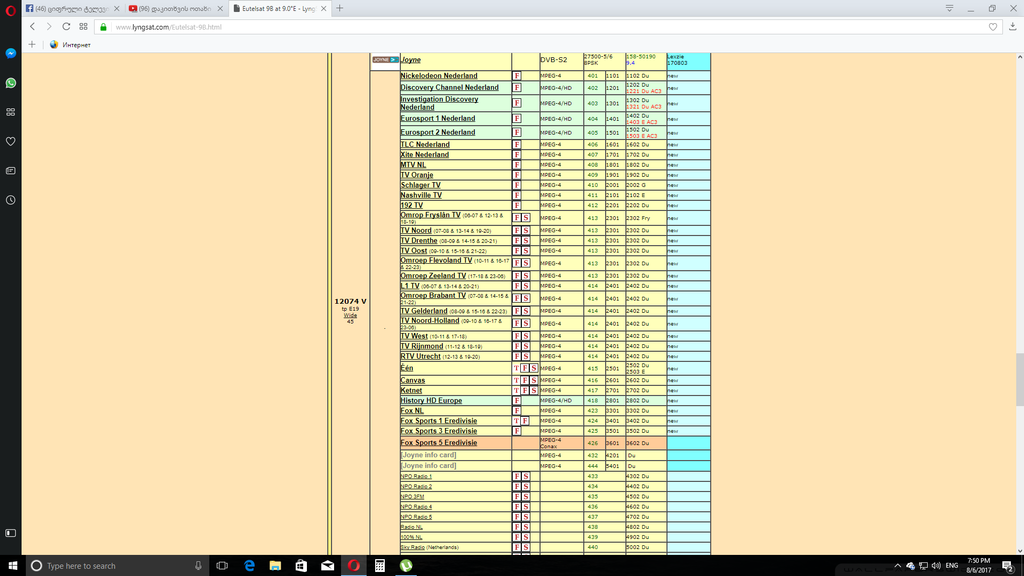View site security lock information
This screenshot has width=1024, height=576.
tap(103, 27)
